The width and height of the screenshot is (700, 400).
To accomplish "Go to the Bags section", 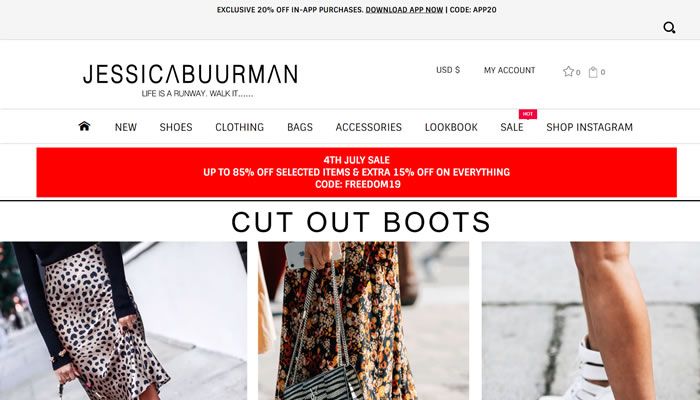I will point(300,127).
